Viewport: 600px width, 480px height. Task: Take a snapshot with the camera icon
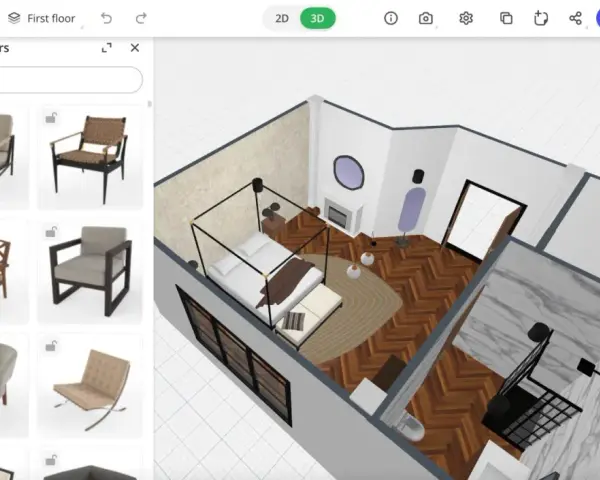pyautogui.click(x=426, y=18)
